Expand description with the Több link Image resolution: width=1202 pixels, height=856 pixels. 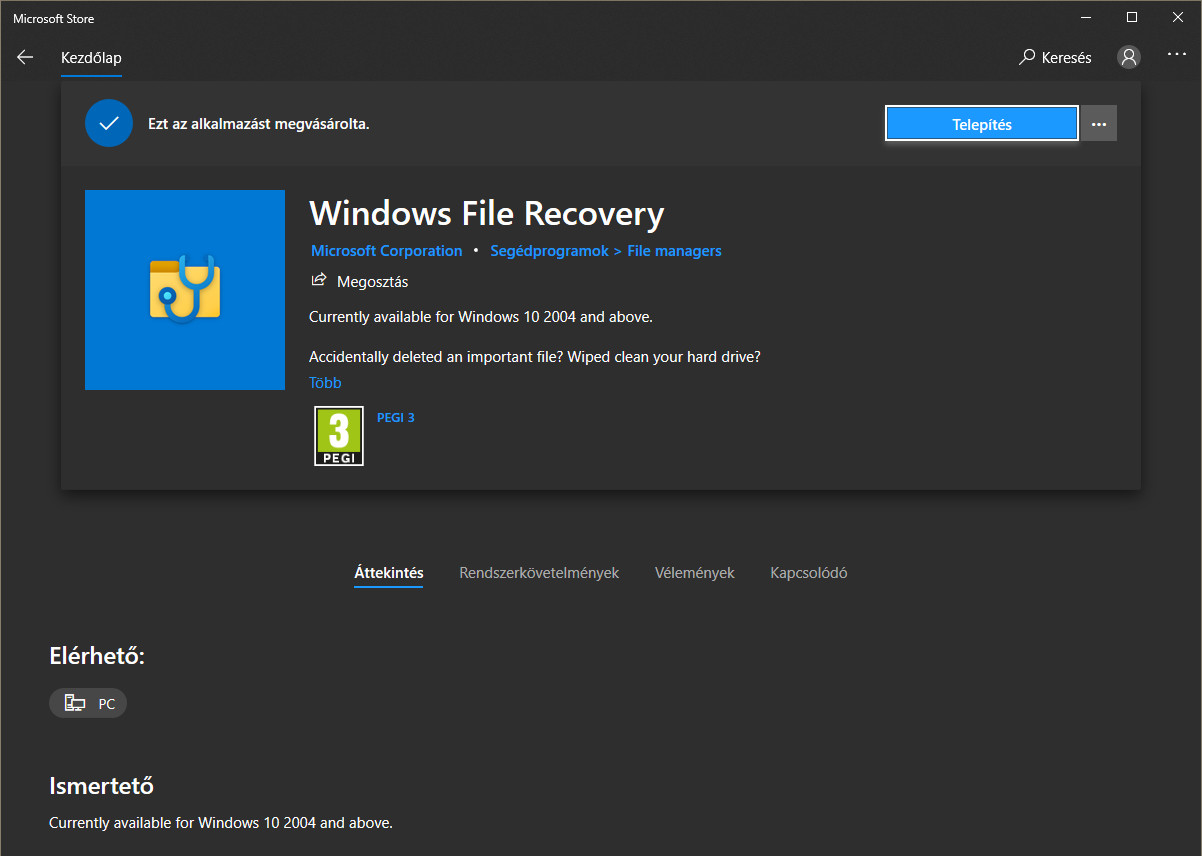tap(325, 383)
